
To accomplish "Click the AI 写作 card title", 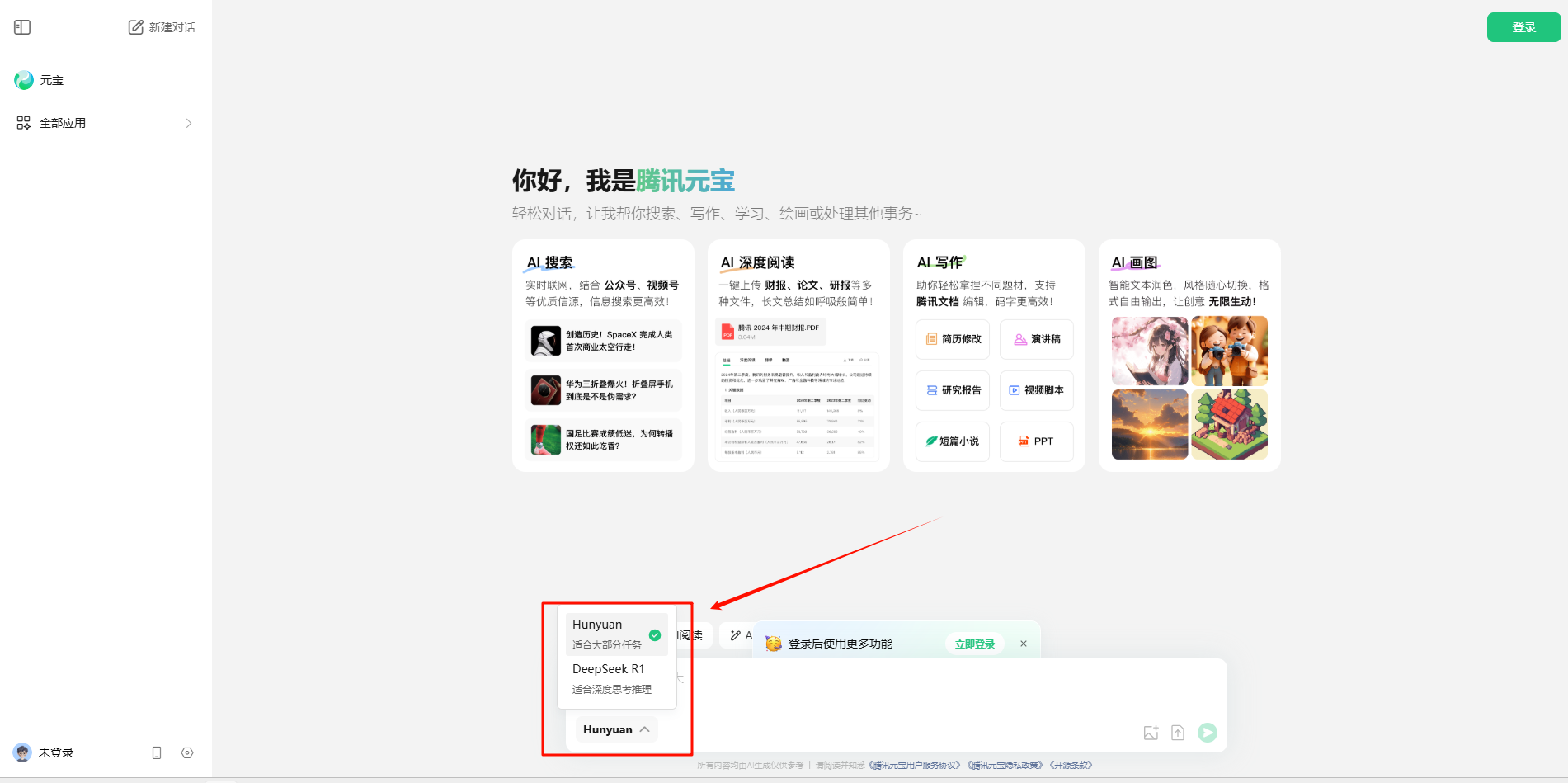I will (x=940, y=262).
